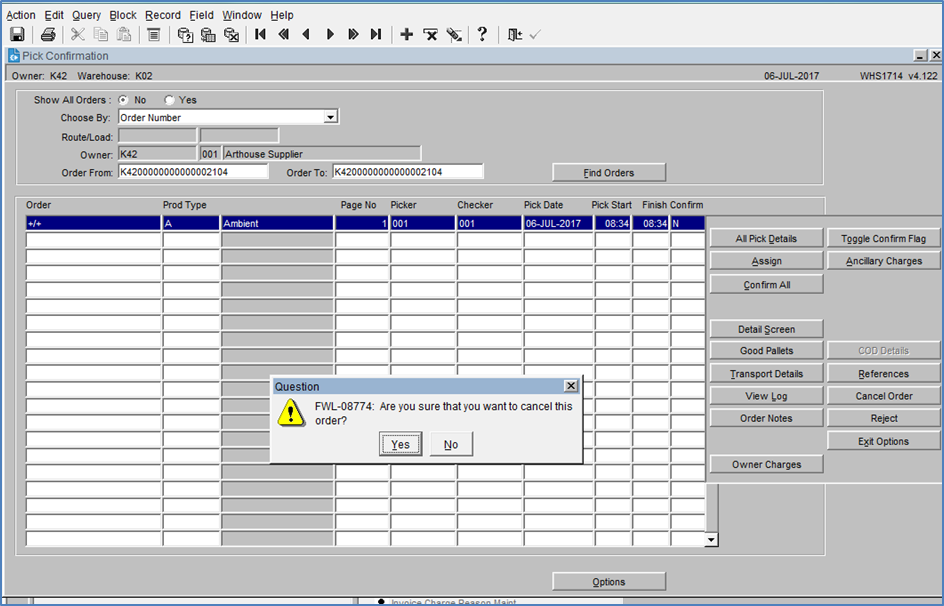Click the Assign button

766,261
